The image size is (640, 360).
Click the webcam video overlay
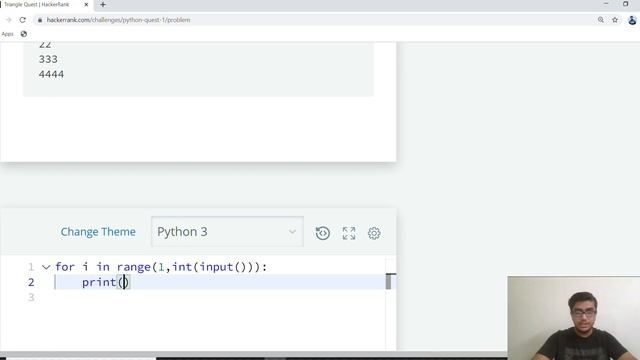pyautogui.click(x=574, y=318)
